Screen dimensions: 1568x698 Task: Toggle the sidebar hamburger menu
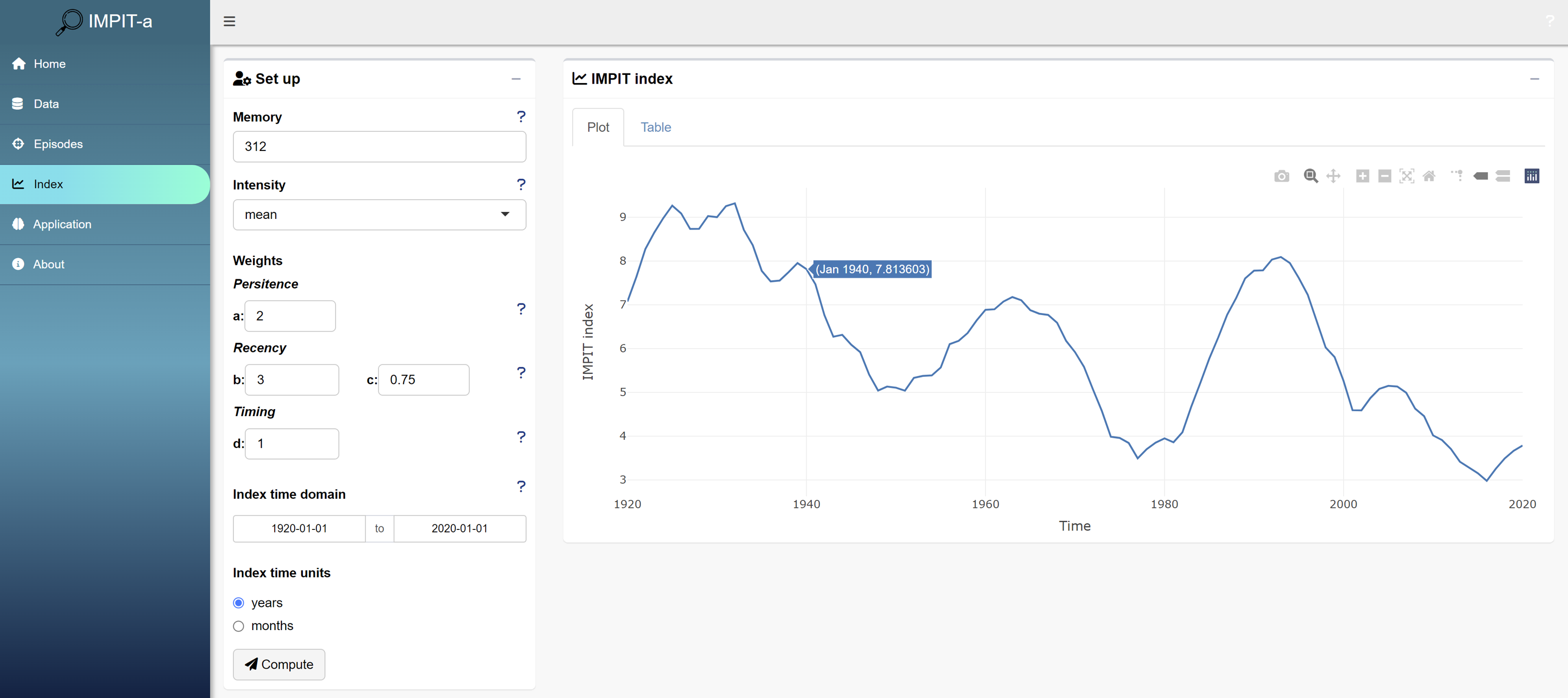229,22
